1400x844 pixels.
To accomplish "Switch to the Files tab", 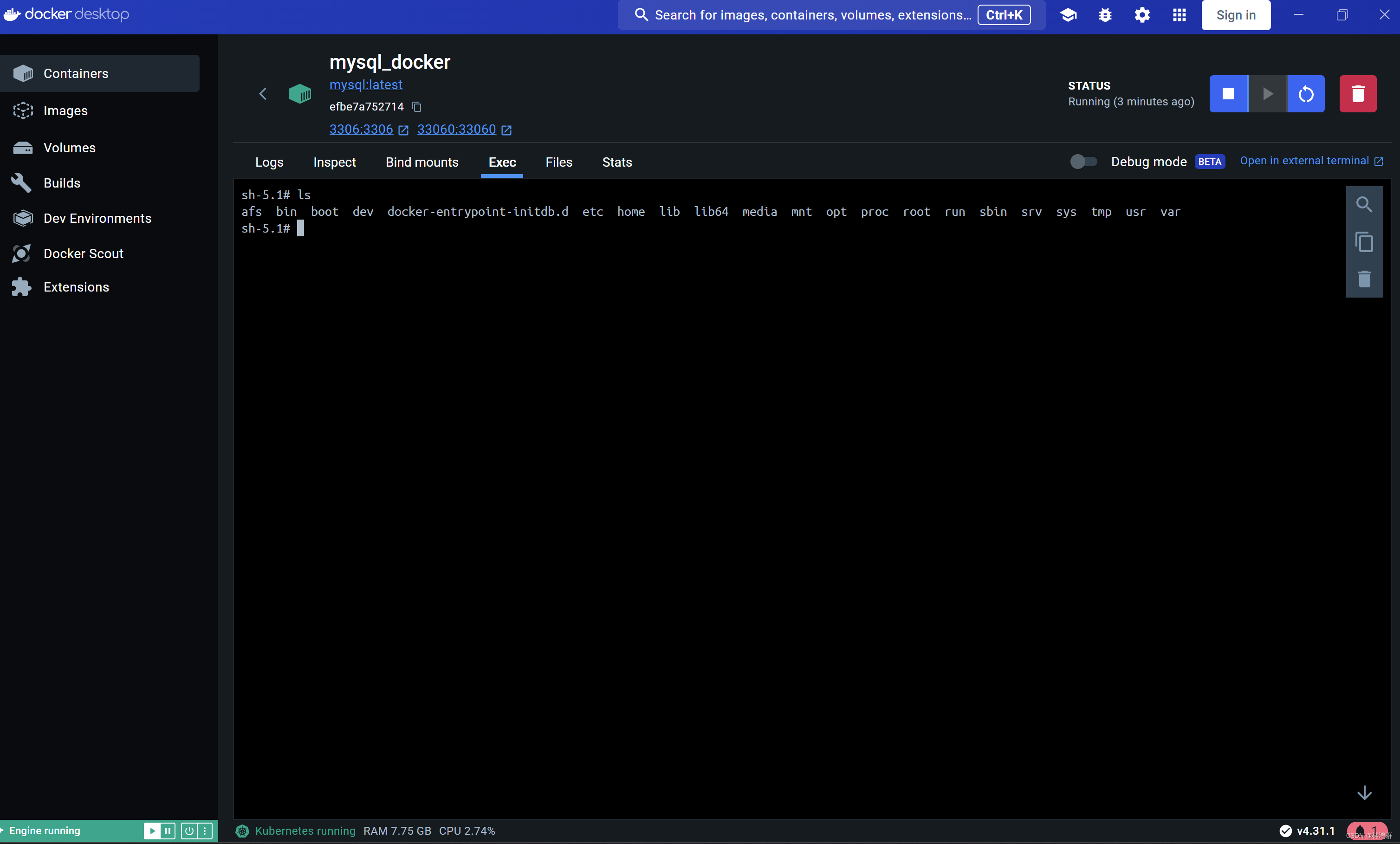I will click(559, 162).
